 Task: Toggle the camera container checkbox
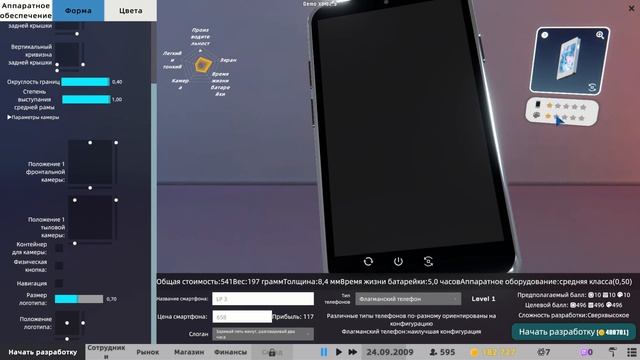[x=59, y=248]
